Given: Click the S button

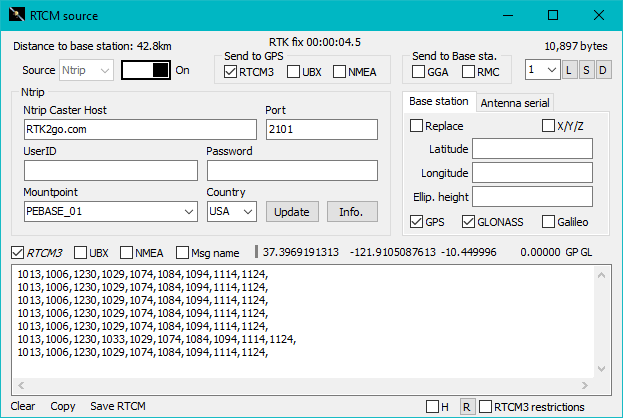Looking at the screenshot, I should click(x=586, y=70).
